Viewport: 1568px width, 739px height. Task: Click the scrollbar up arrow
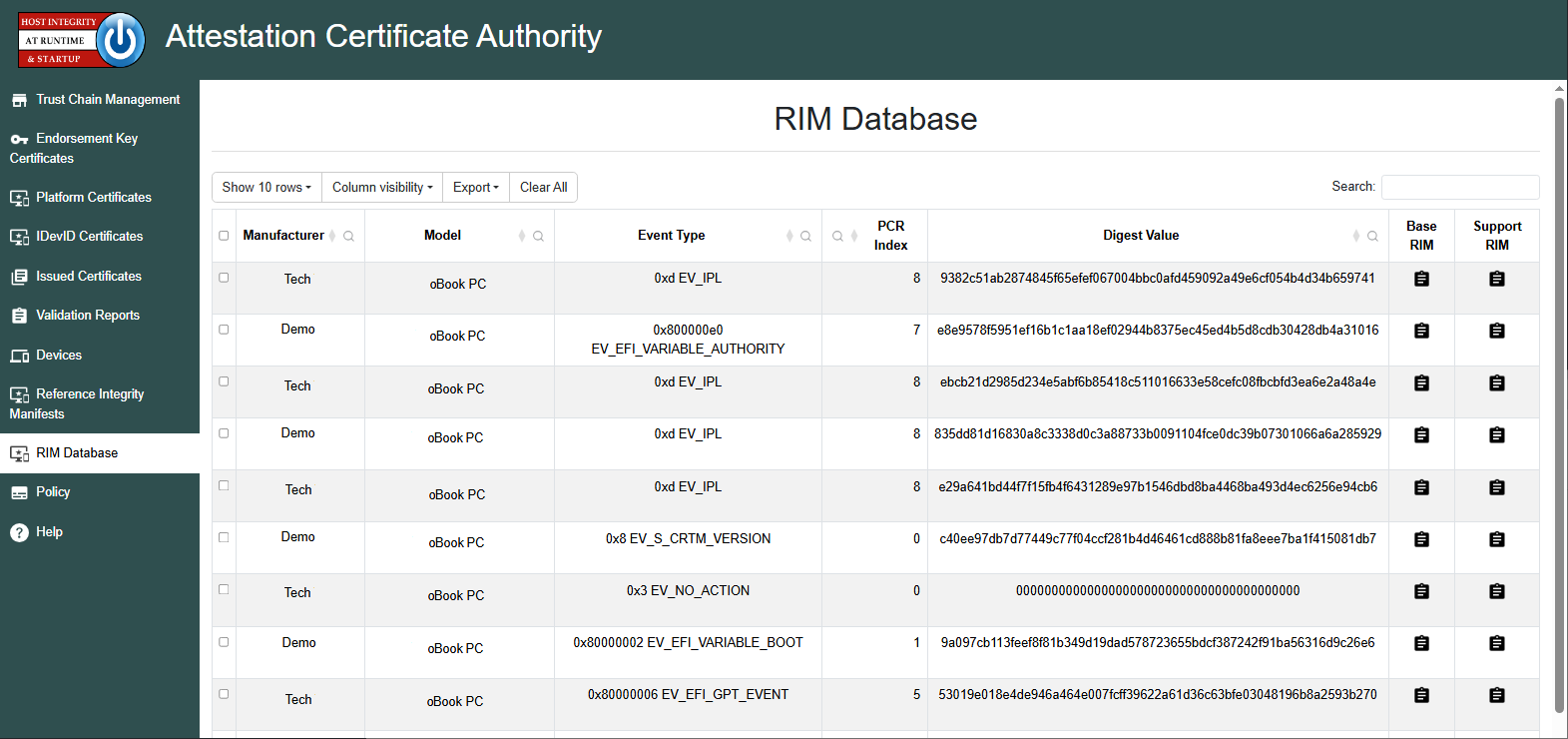[1559, 88]
